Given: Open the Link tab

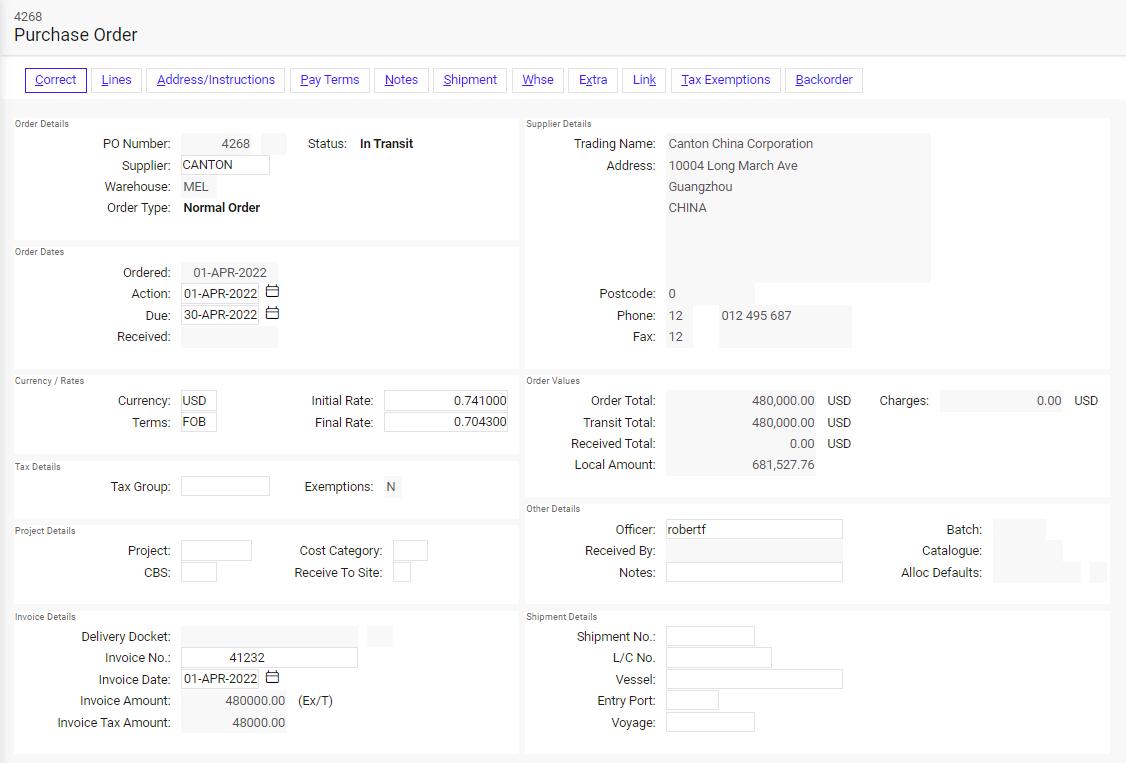Looking at the screenshot, I should [x=643, y=79].
